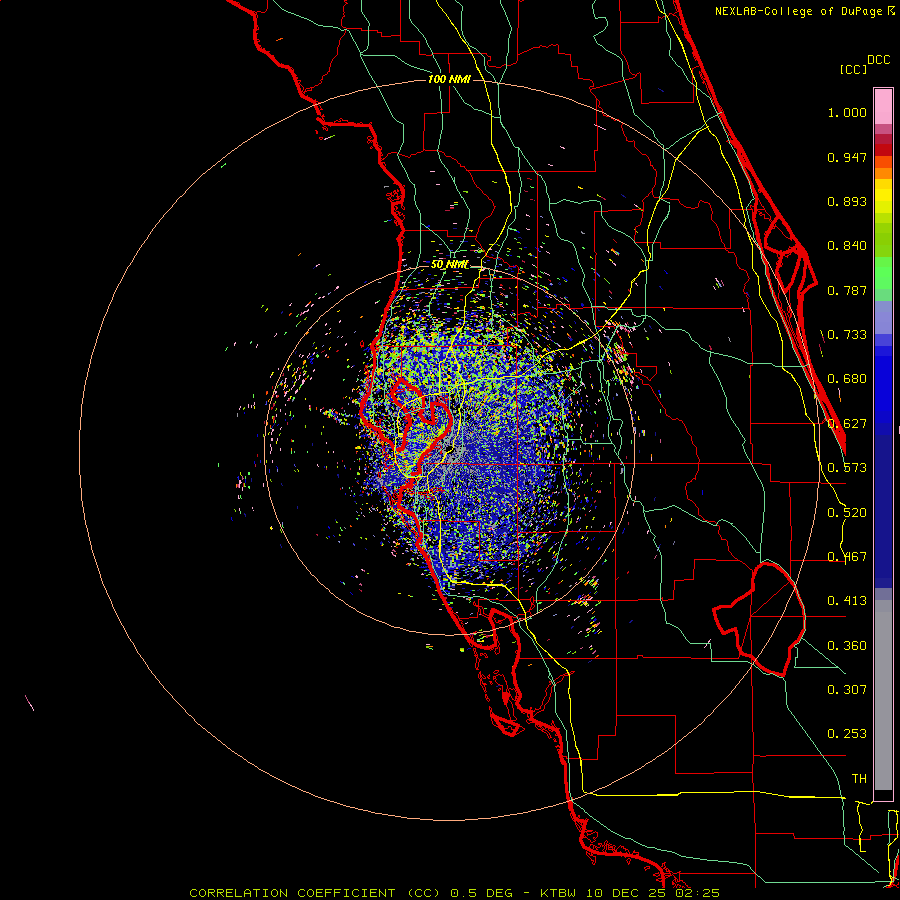Viewport: 900px width, 900px height.
Task: Click the KTBW station identifier
Action: 557,893
